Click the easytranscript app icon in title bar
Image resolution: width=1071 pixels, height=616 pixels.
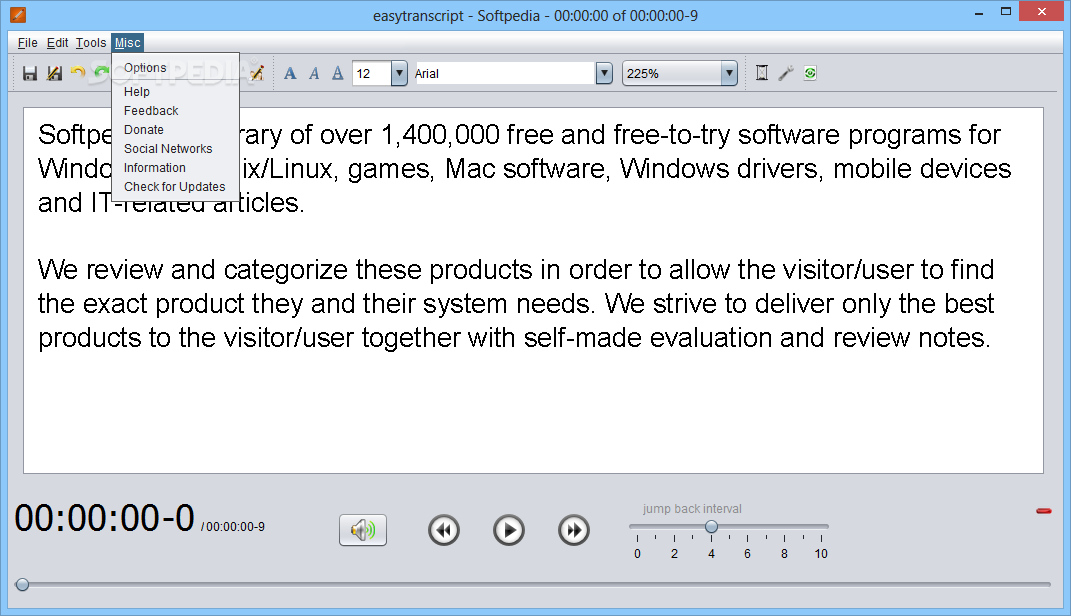(x=18, y=14)
